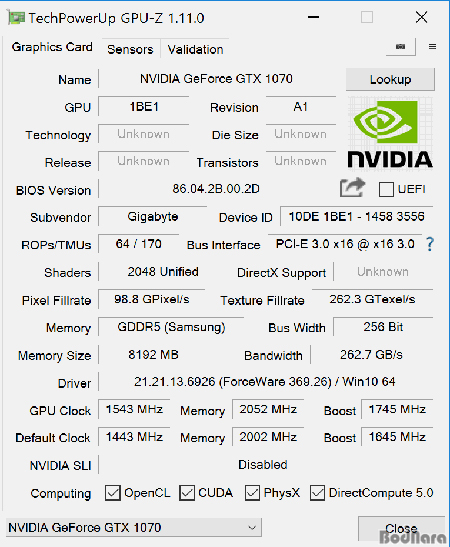
Task: Switch to the Validation tab
Action: tap(195, 49)
